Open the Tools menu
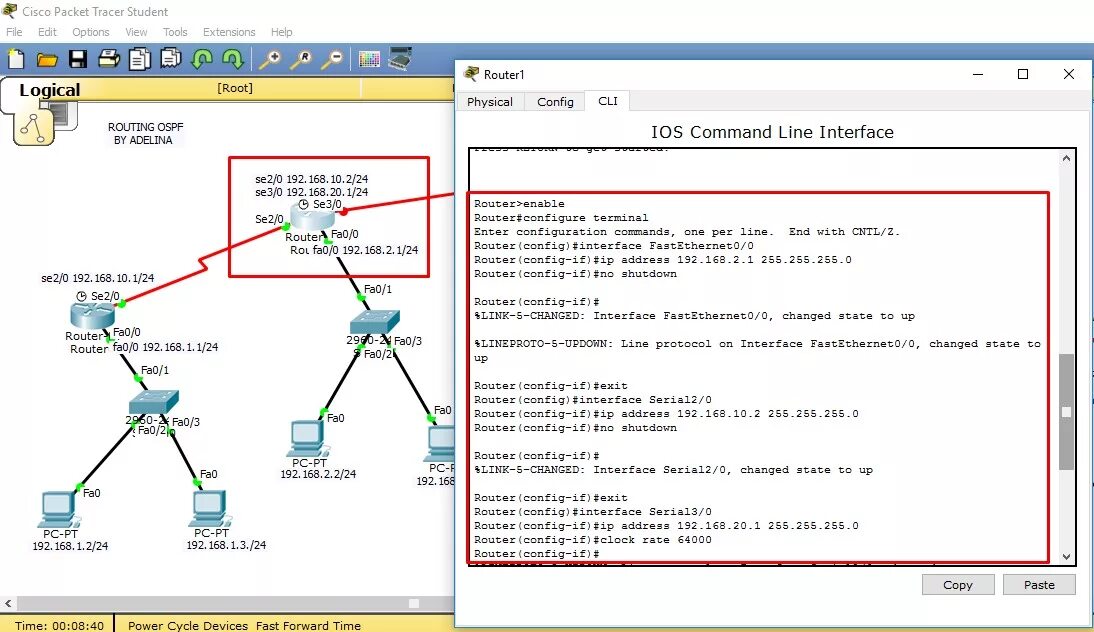Image resolution: width=1094 pixels, height=632 pixels. pyautogui.click(x=175, y=32)
